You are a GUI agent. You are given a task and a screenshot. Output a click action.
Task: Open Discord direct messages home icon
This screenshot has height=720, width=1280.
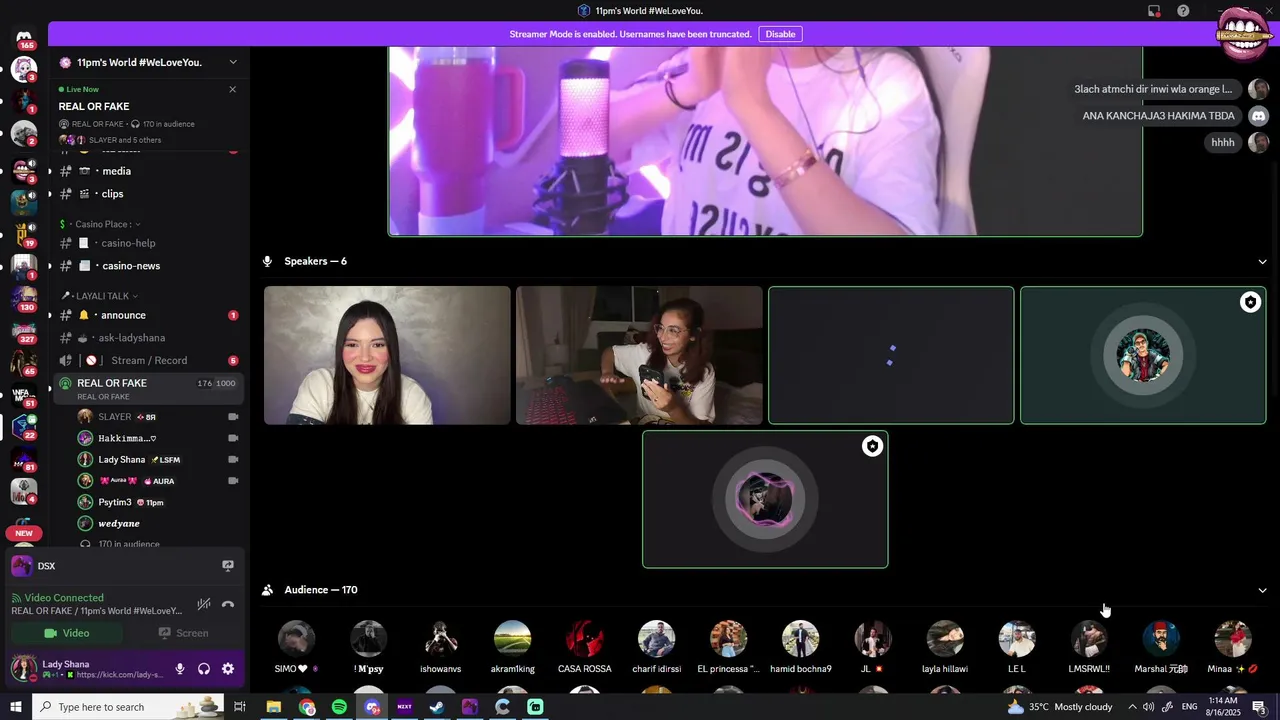(x=24, y=38)
